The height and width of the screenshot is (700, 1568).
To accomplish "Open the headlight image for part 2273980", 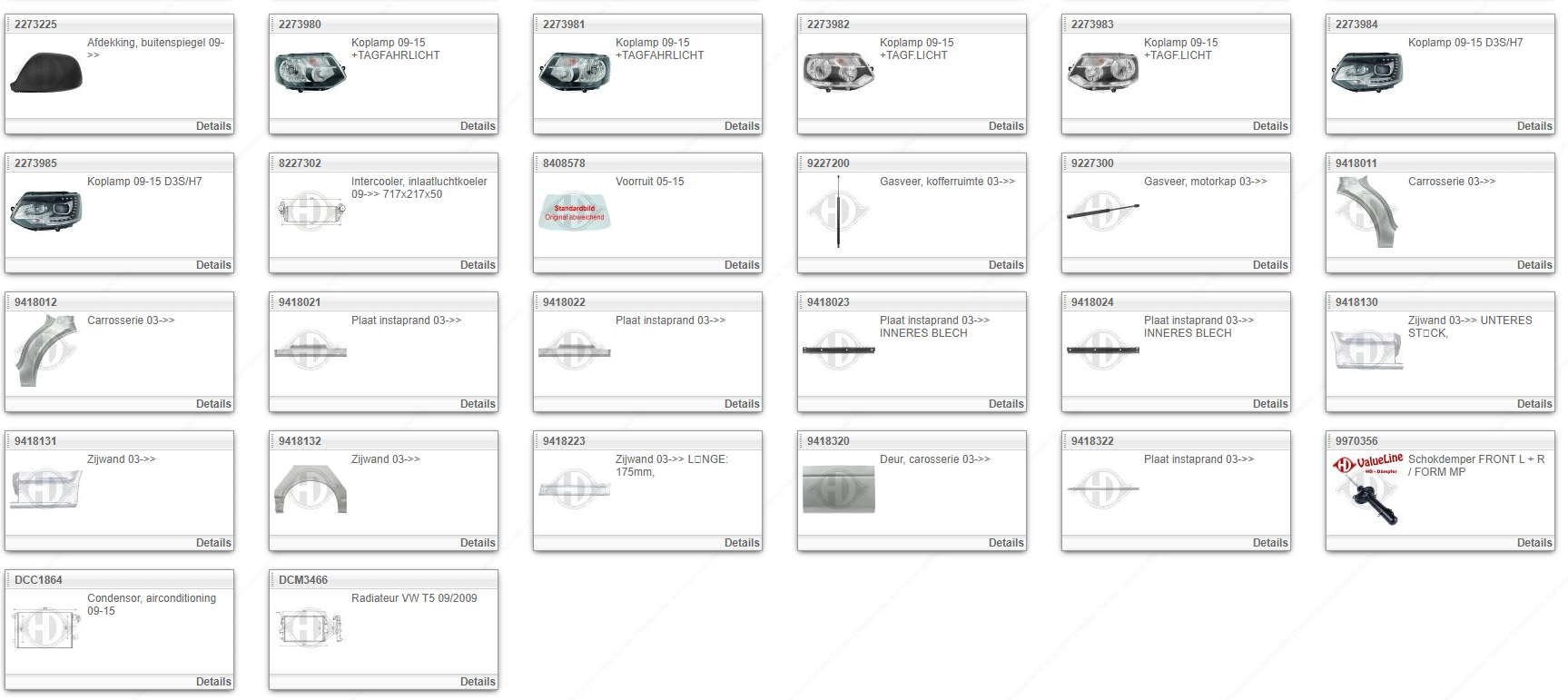I will 311,73.
